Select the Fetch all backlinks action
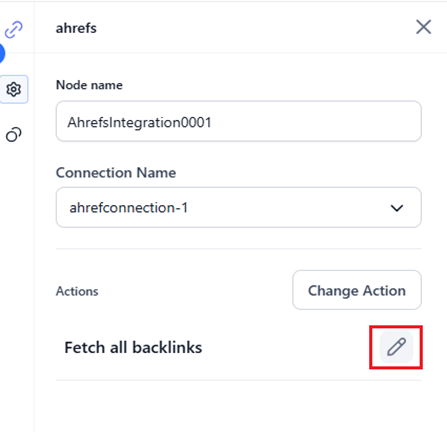 click(x=133, y=347)
